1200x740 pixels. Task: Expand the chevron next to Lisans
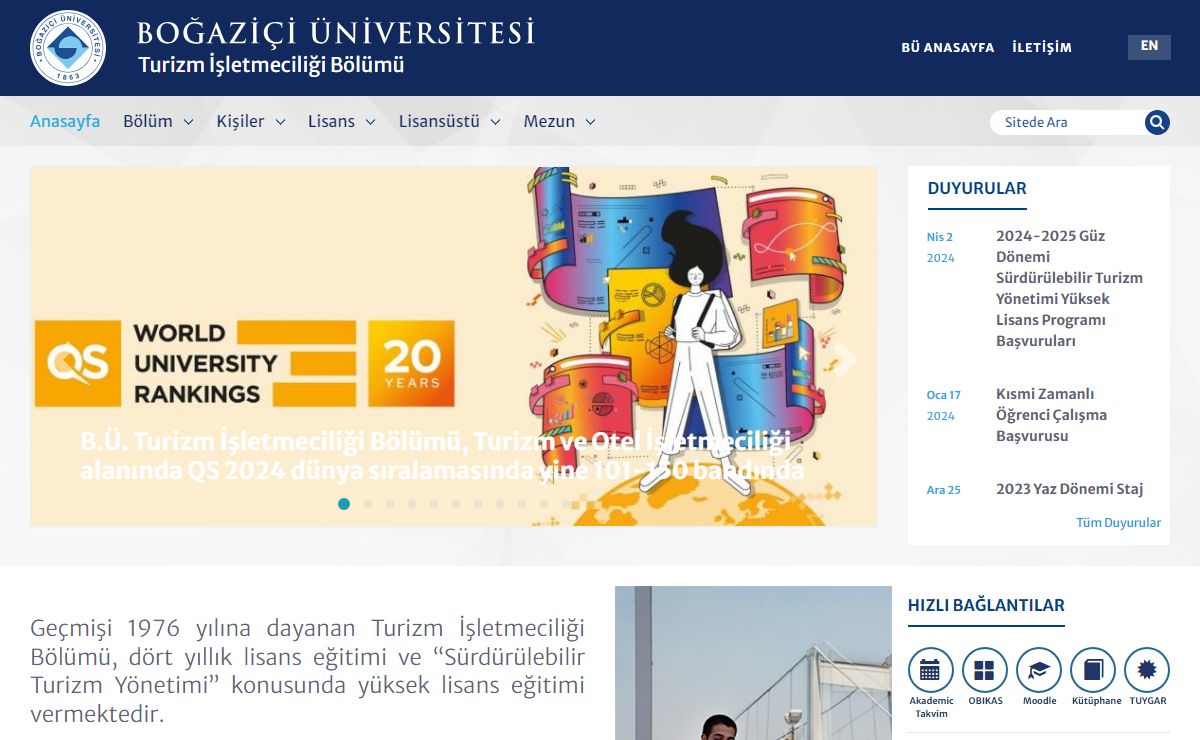click(370, 122)
